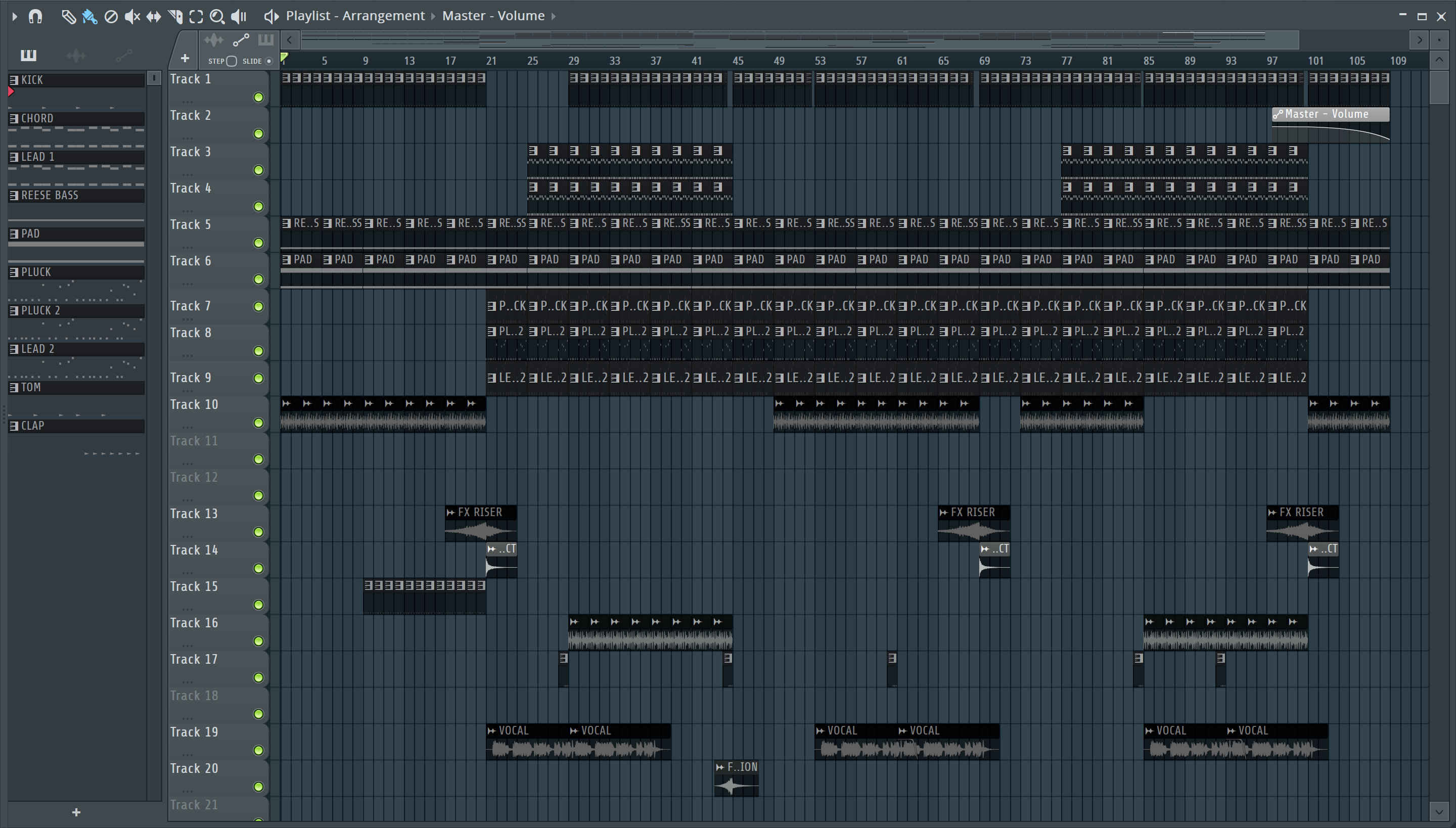Select the LEAD 1 pattern in picker

(76, 157)
